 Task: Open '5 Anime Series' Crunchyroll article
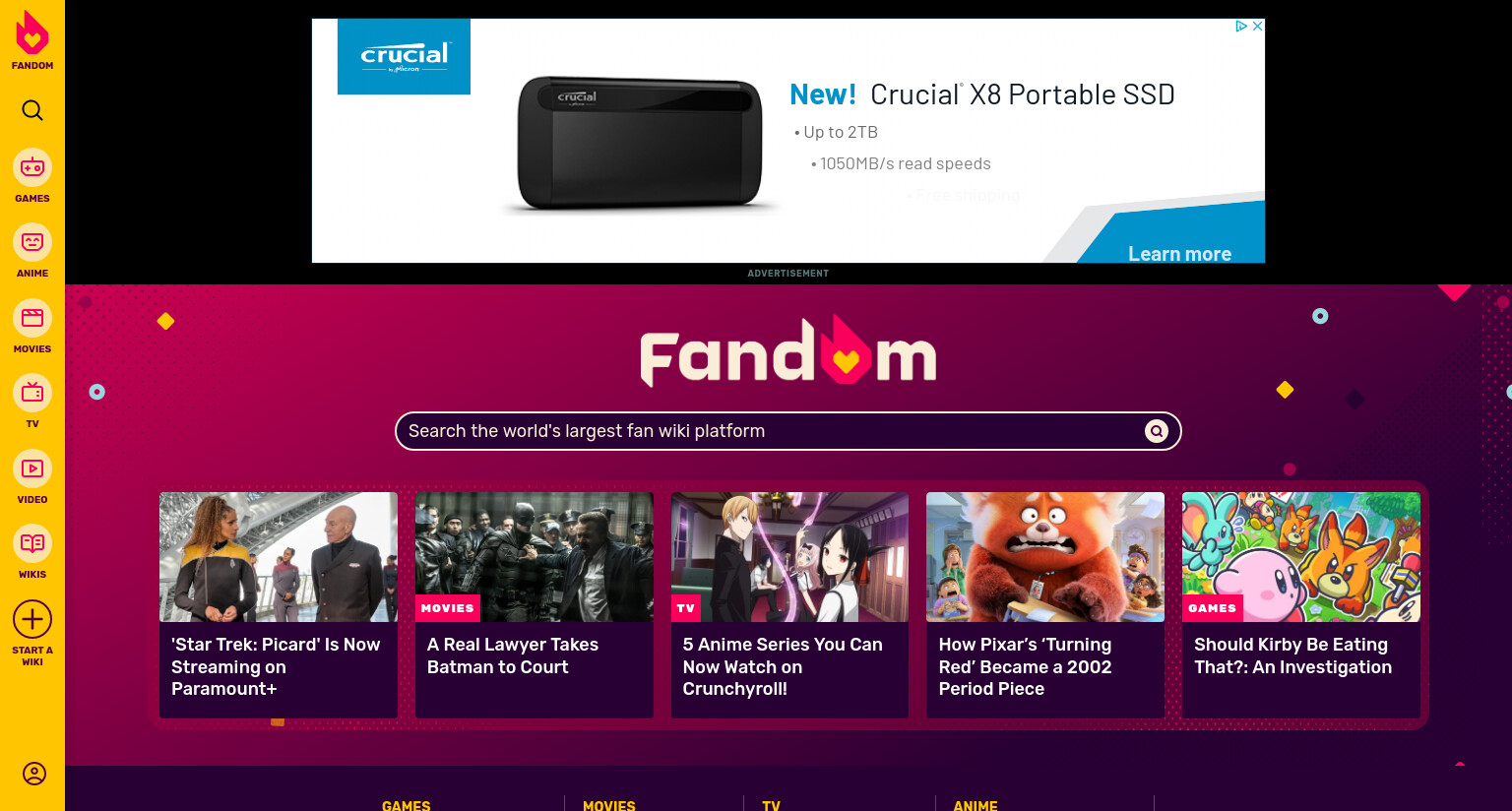[783, 666]
